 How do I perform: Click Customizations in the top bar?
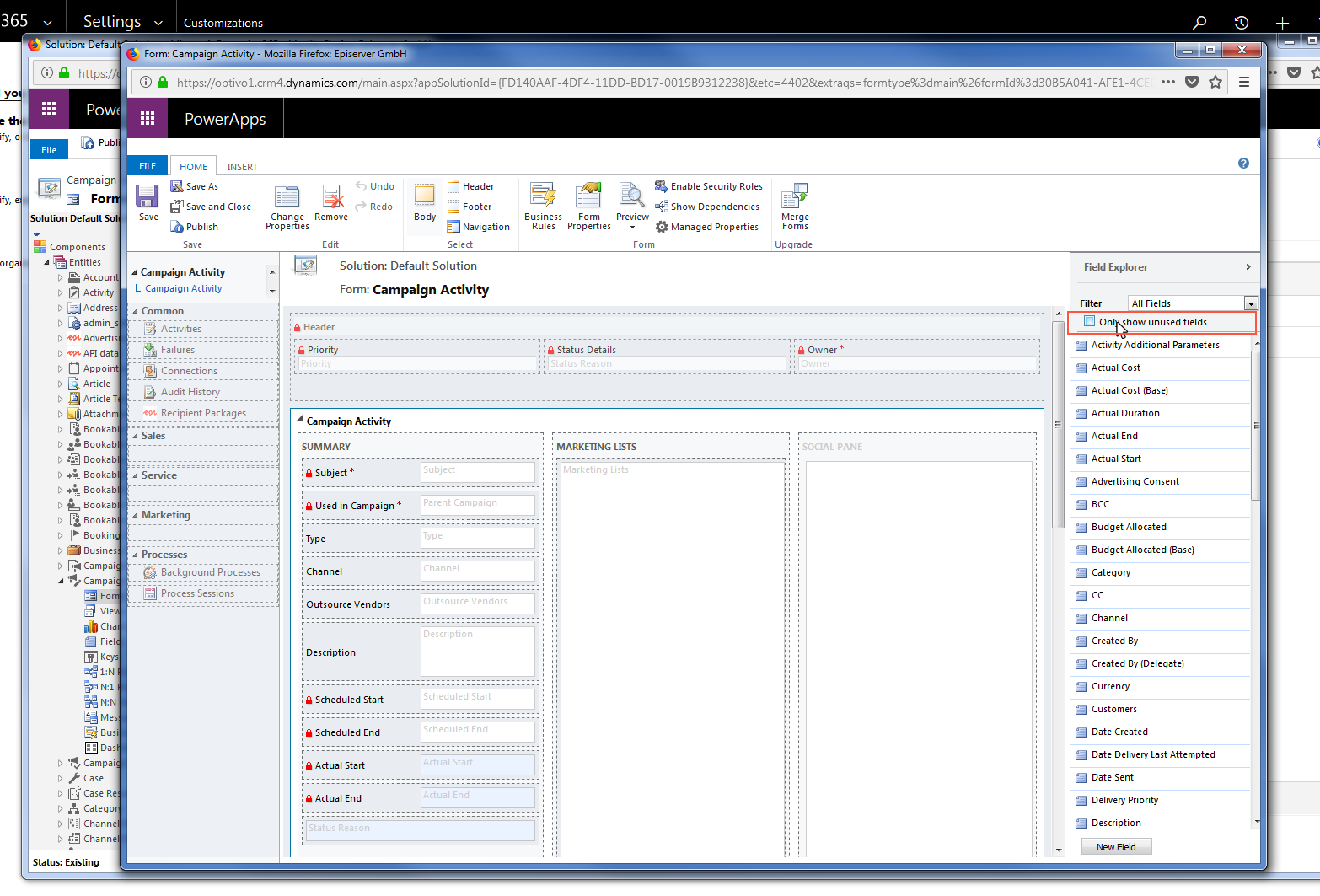[223, 23]
